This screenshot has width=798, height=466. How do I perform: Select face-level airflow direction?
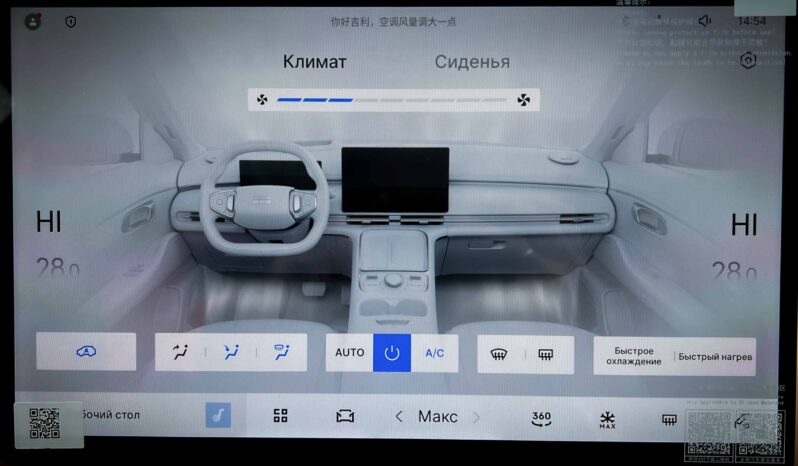(180, 352)
